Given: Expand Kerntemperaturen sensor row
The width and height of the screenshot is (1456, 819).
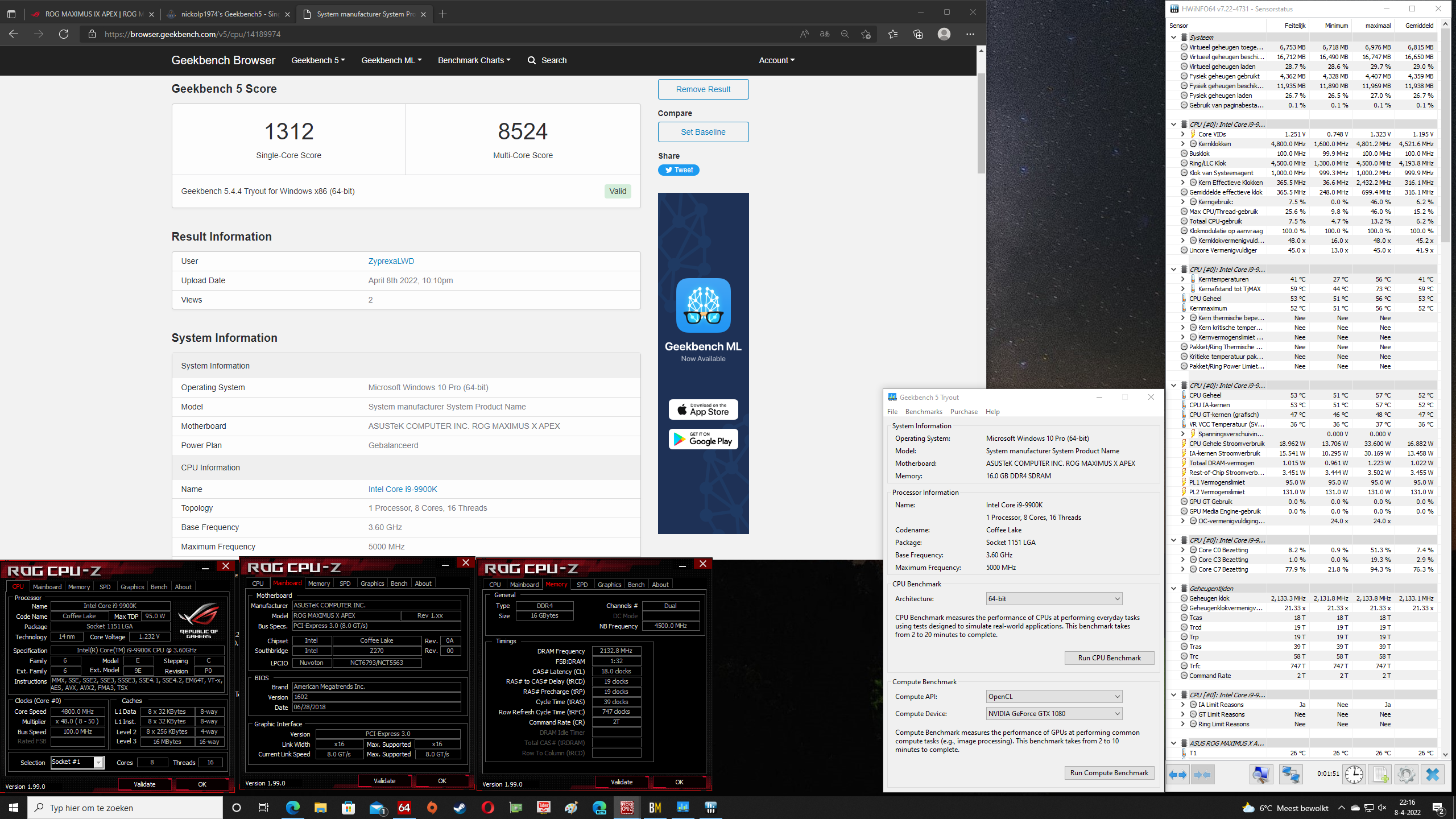Looking at the screenshot, I should pyautogui.click(x=1182, y=279).
